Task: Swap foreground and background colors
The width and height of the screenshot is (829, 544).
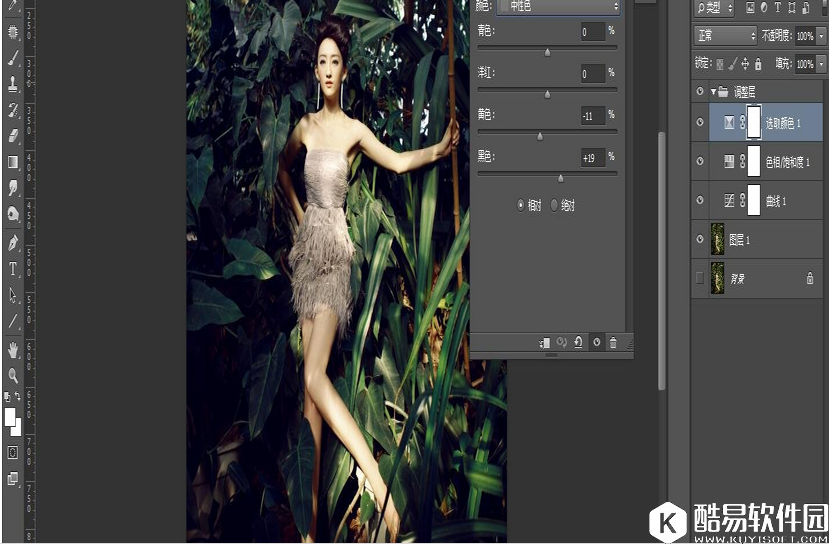Action: point(17,395)
